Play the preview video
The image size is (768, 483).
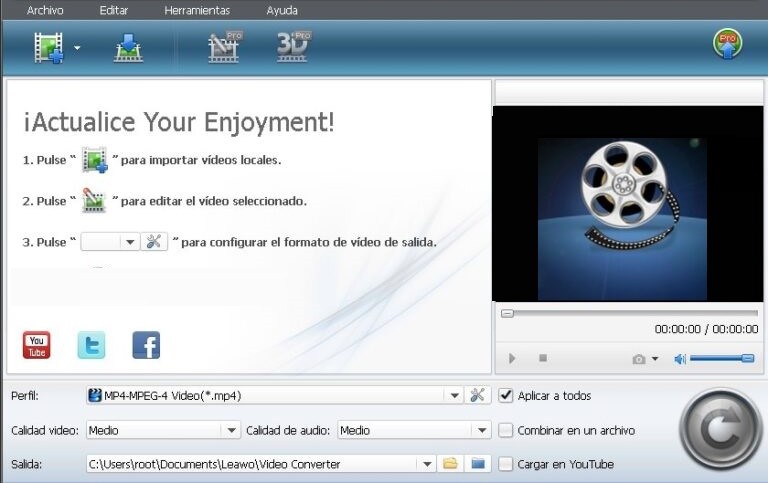pyautogui.click(x=512, y=358)
